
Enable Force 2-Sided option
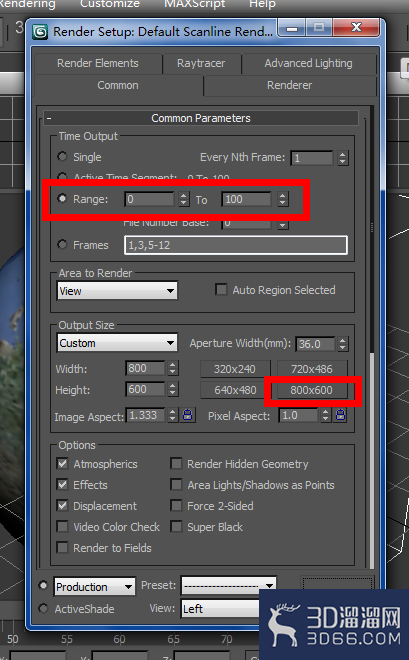(176, 506)
